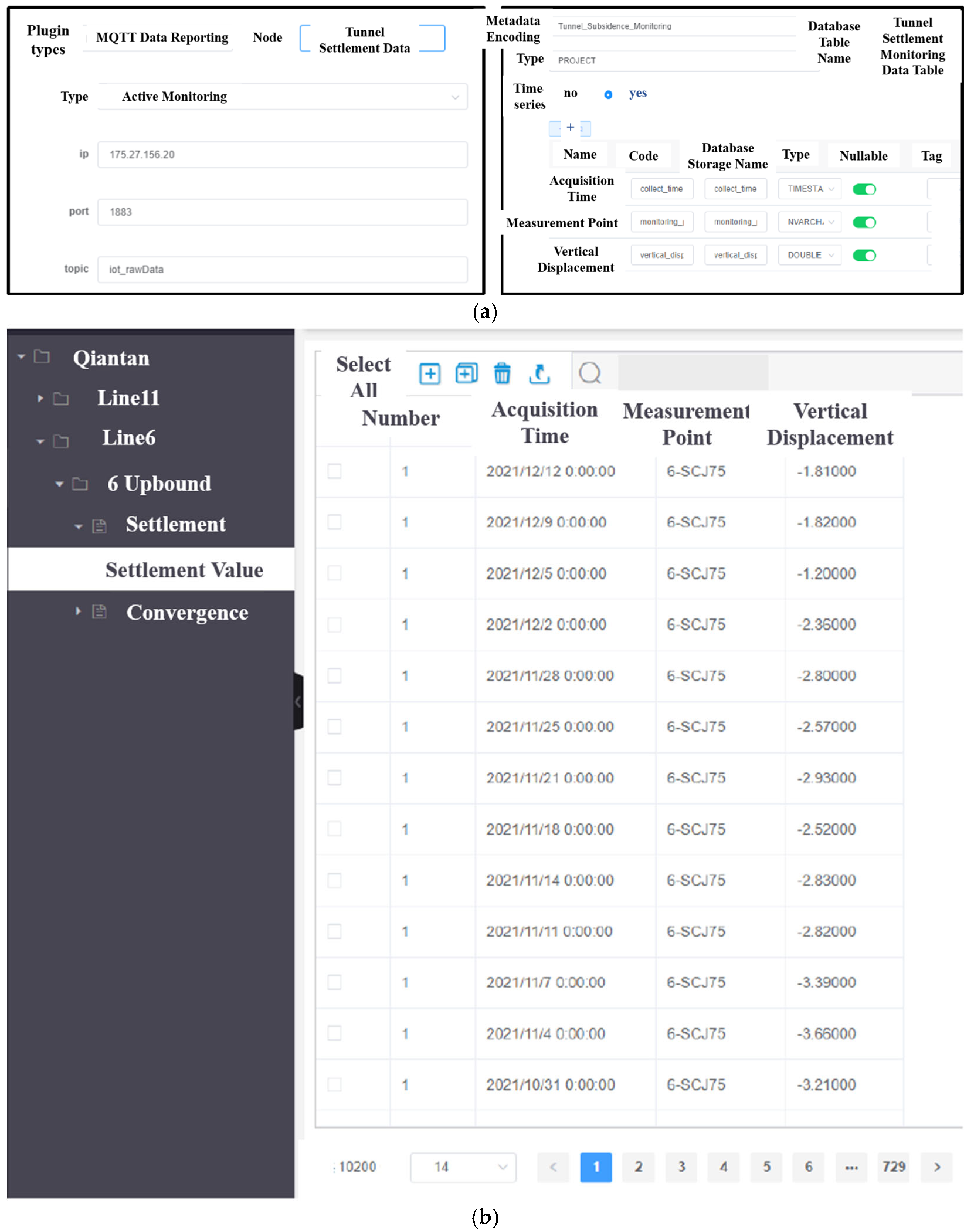The height and width of the screenshot is (1232, 969).
Task: Jump to last page 729
Action: click(x=893, y=1167)
